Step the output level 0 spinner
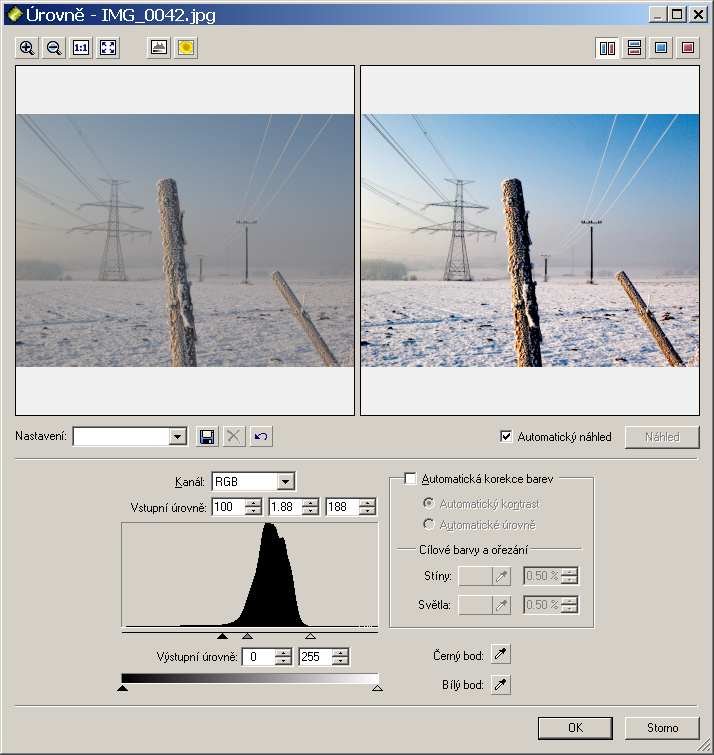Viewport: 714px width, 755px height. 284,657
